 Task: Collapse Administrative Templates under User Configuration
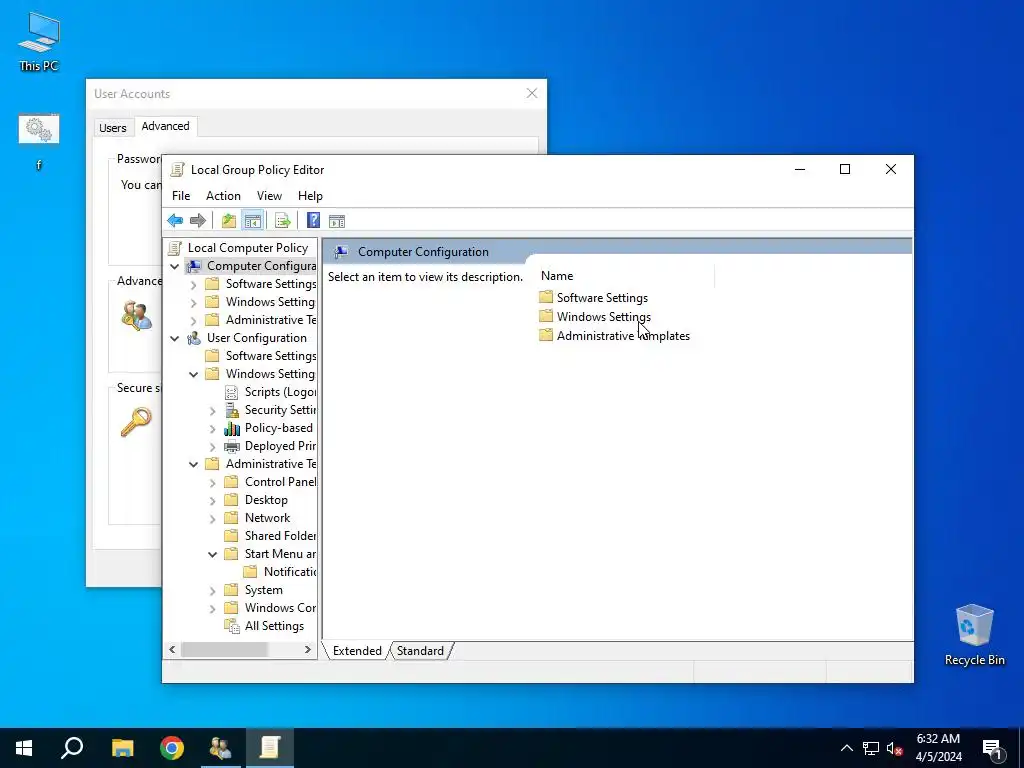click(x=193, y=464)
